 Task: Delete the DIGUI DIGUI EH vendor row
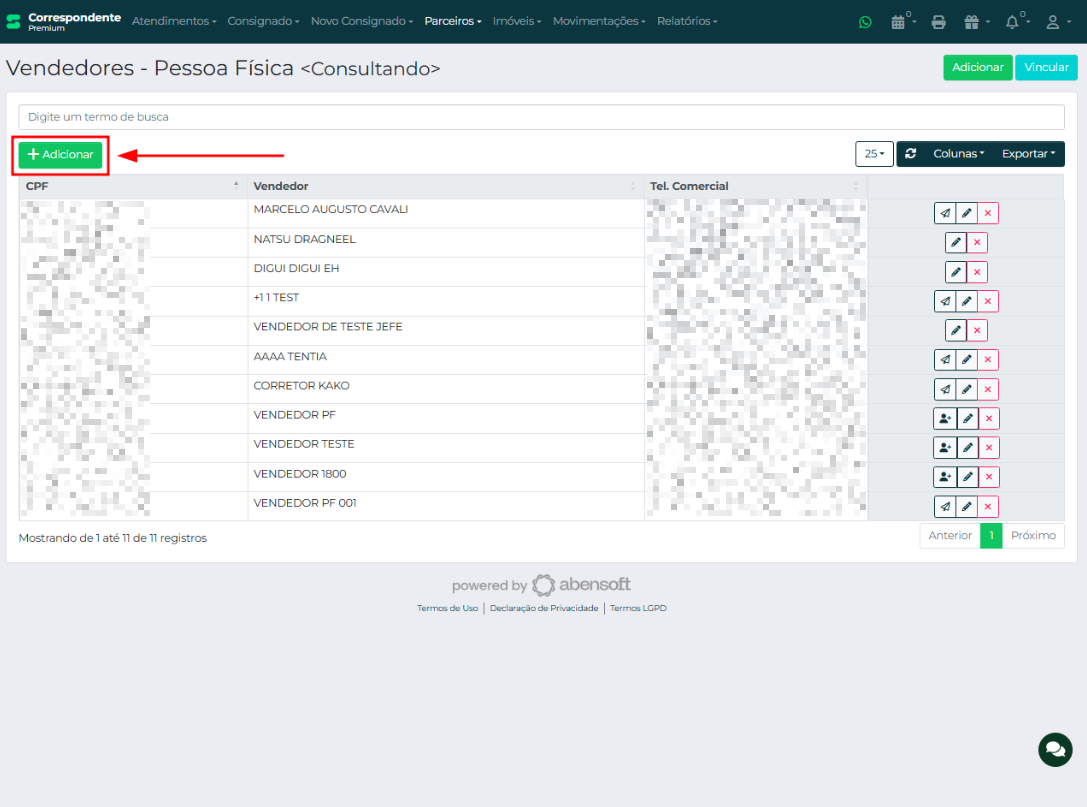point(977,272)
